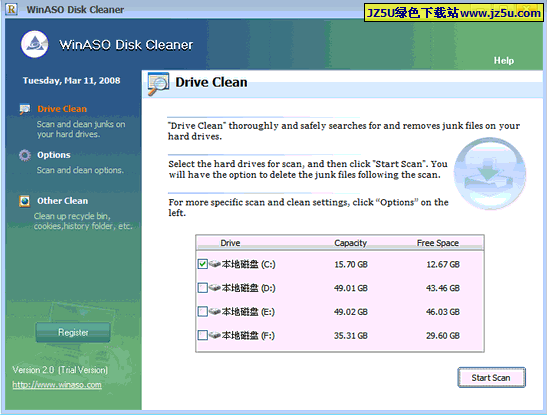The width and height of the screenshot is (547, 415).
Task: Click the WinASO logo icon in header
Action: point(34,44)
